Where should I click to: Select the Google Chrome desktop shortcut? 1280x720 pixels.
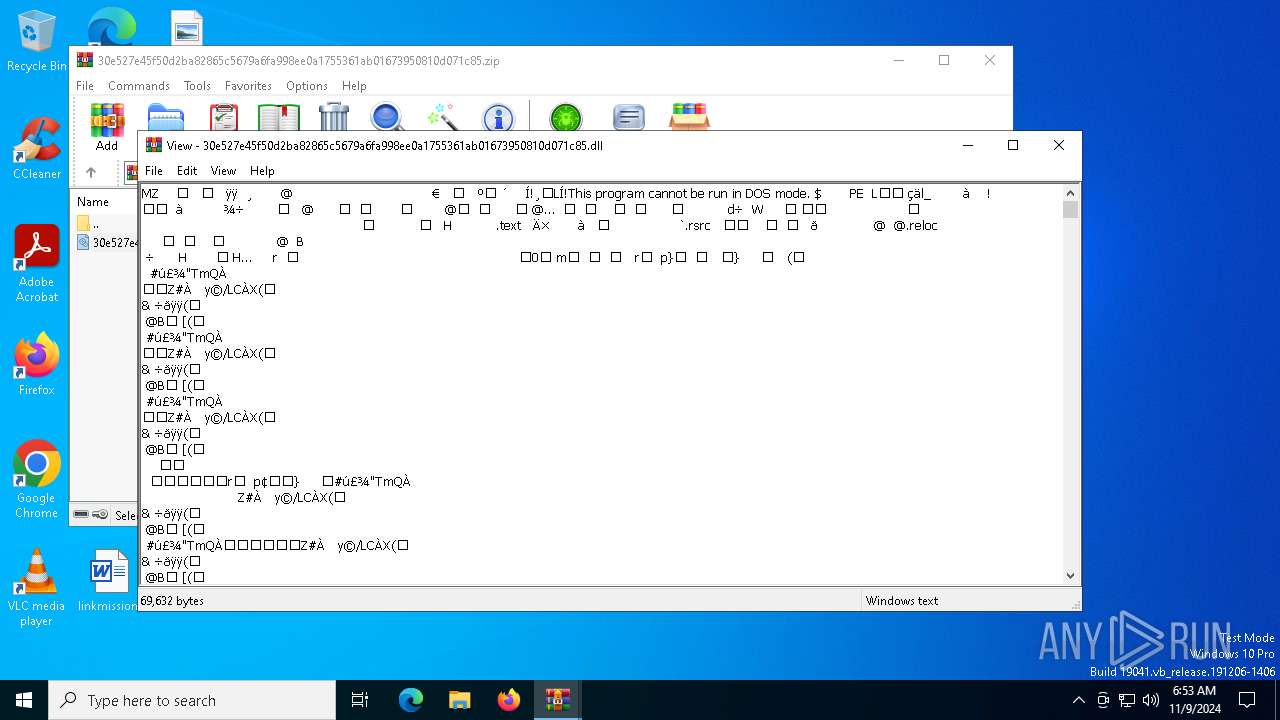pos(37,480)
